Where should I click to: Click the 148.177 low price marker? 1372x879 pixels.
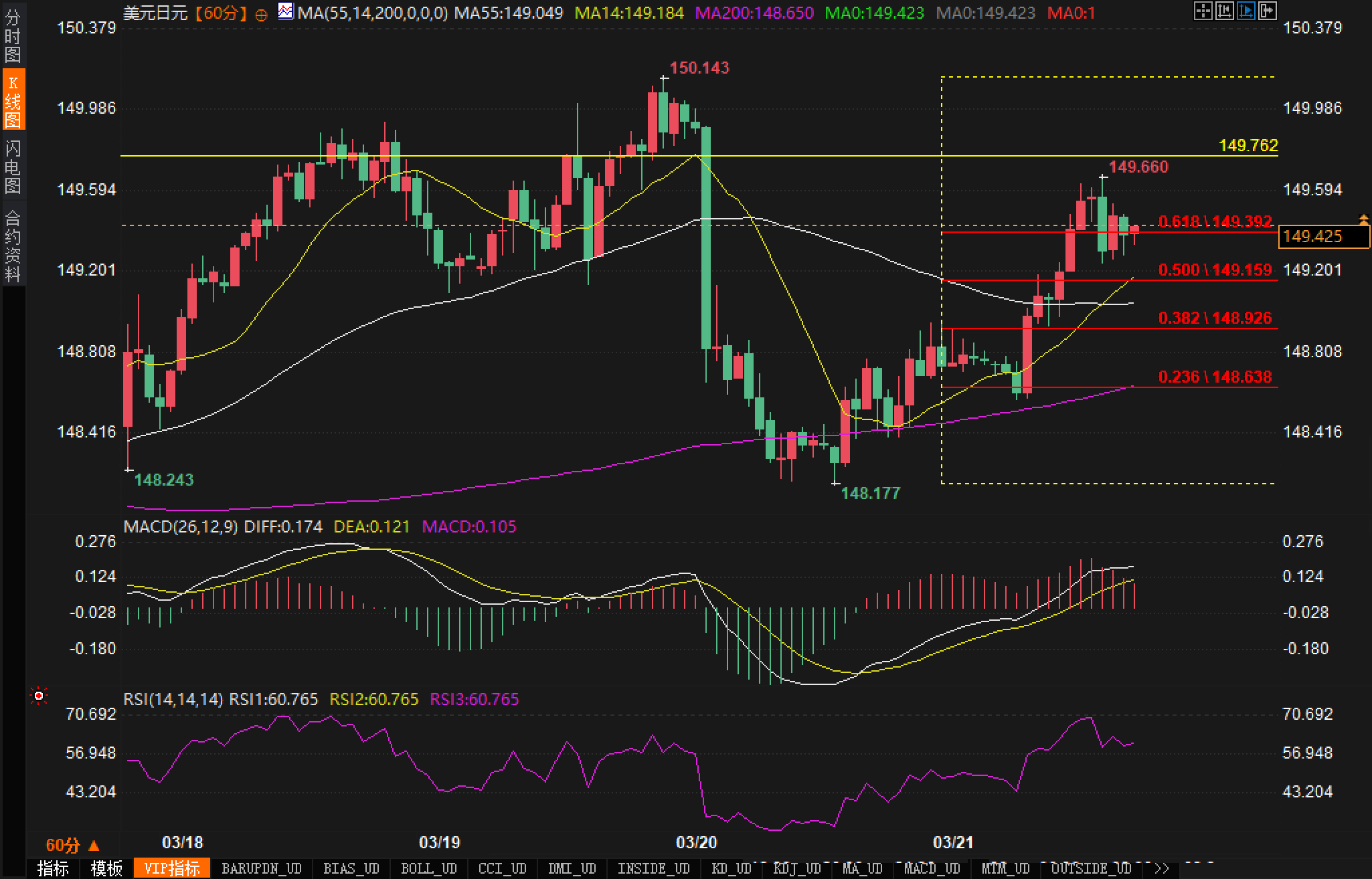[x=870, y=493]
